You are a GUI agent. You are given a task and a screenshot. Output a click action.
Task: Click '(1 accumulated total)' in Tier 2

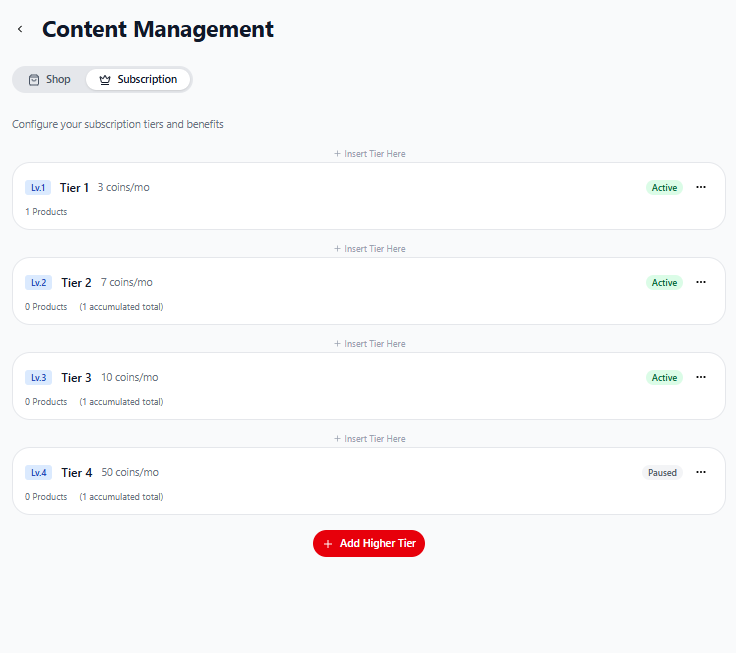point(121,307)
